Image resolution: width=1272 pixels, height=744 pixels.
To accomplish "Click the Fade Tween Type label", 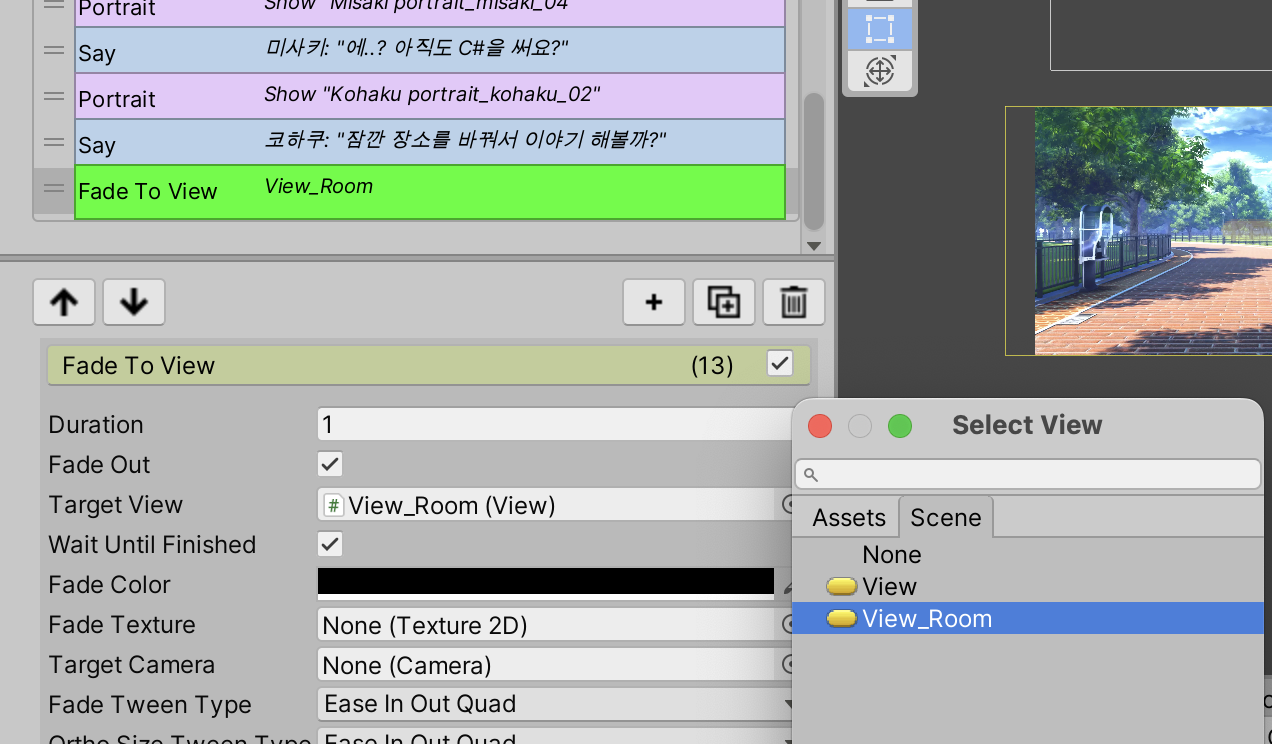I will pyautogui.click(x=150, y=705).
